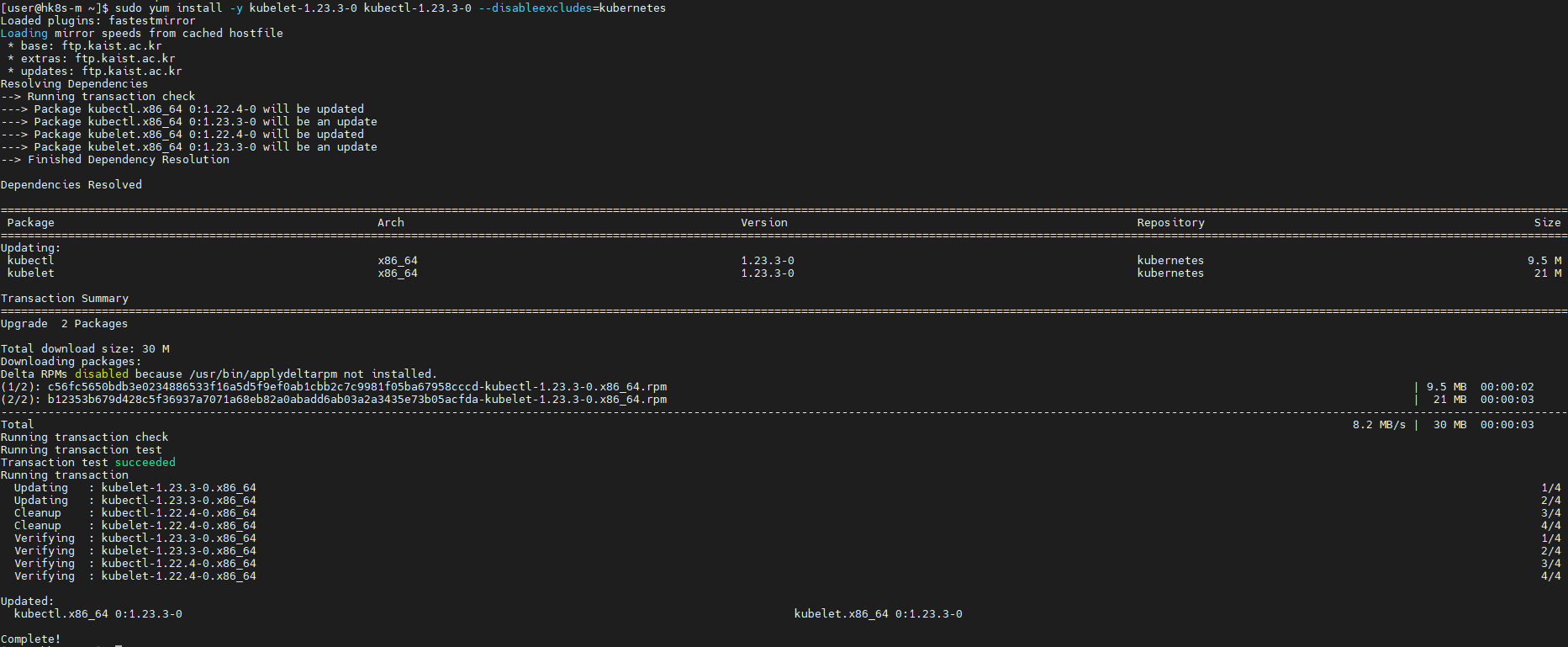This screenshot has height=647, width=1568.
Task: Click the kubectl-1.23.3-0 rpm download line
Action: [x=334, y=387]
